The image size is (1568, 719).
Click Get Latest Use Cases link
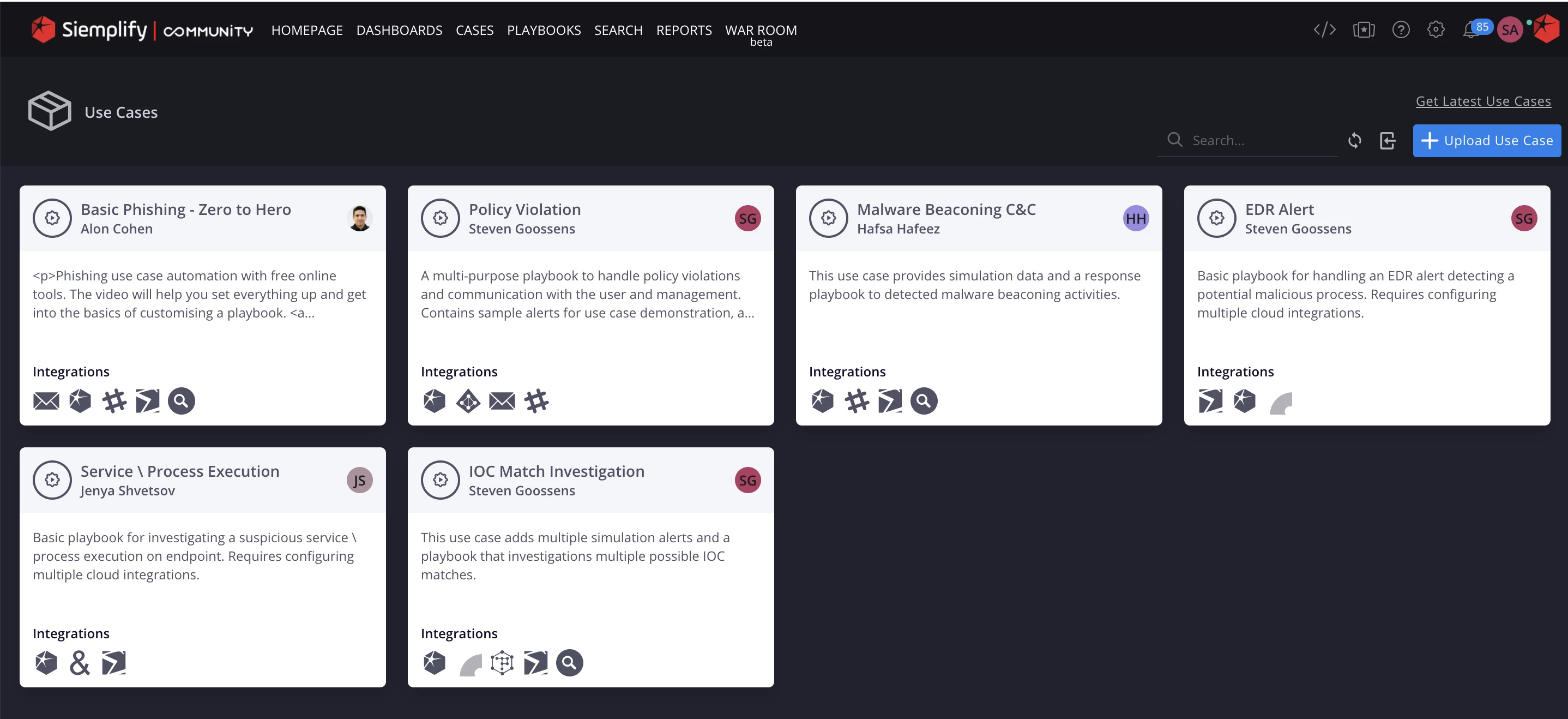[1483, 101]
